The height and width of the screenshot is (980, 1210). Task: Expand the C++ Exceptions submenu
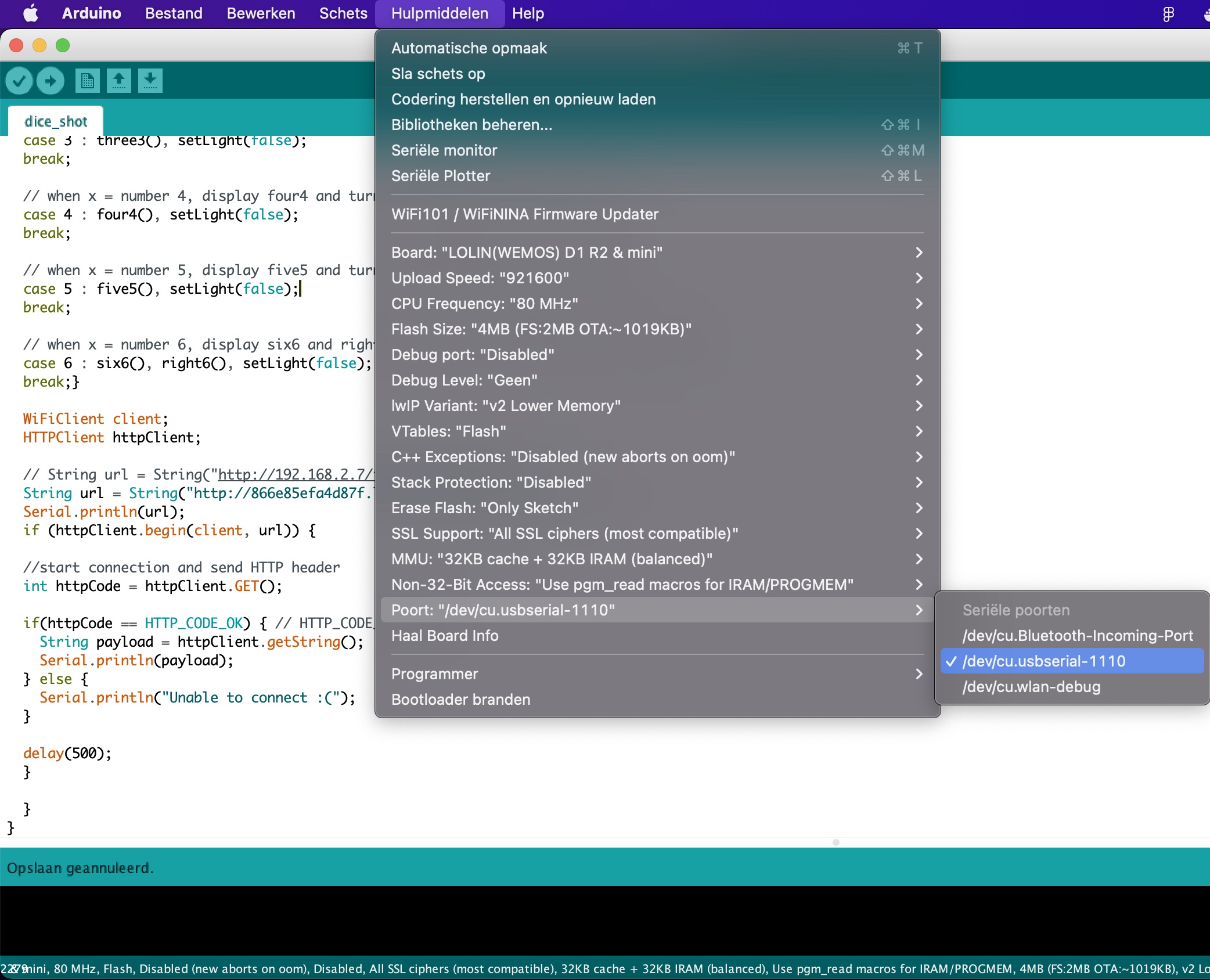pyautogui.click(x=657, y=457)
